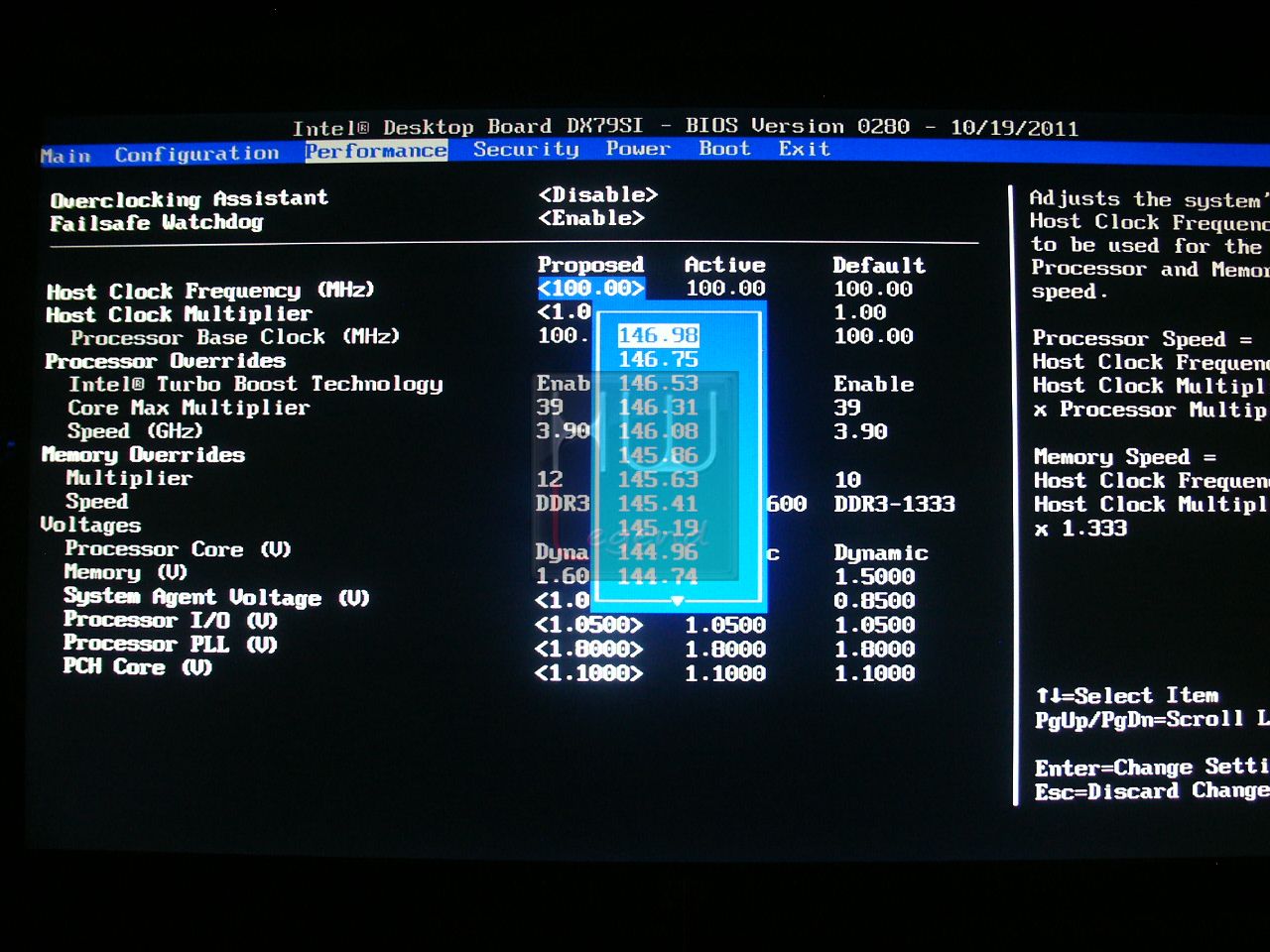Screen dimensions: 1270x952
Task: Click Memory Multiplier row label
Action: tap(129, 478)
